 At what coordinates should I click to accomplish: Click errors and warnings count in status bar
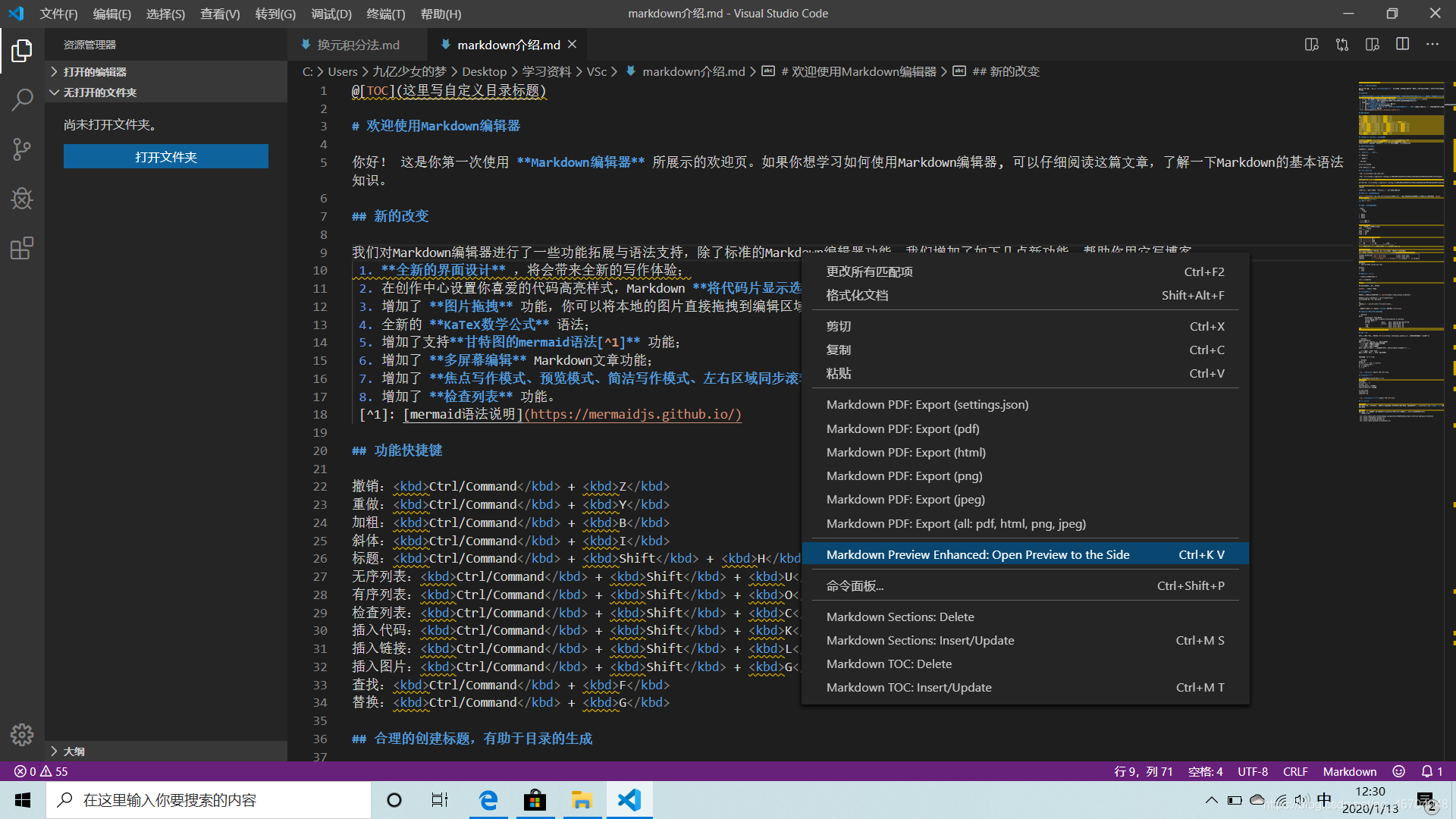click(x=41, y=771)
